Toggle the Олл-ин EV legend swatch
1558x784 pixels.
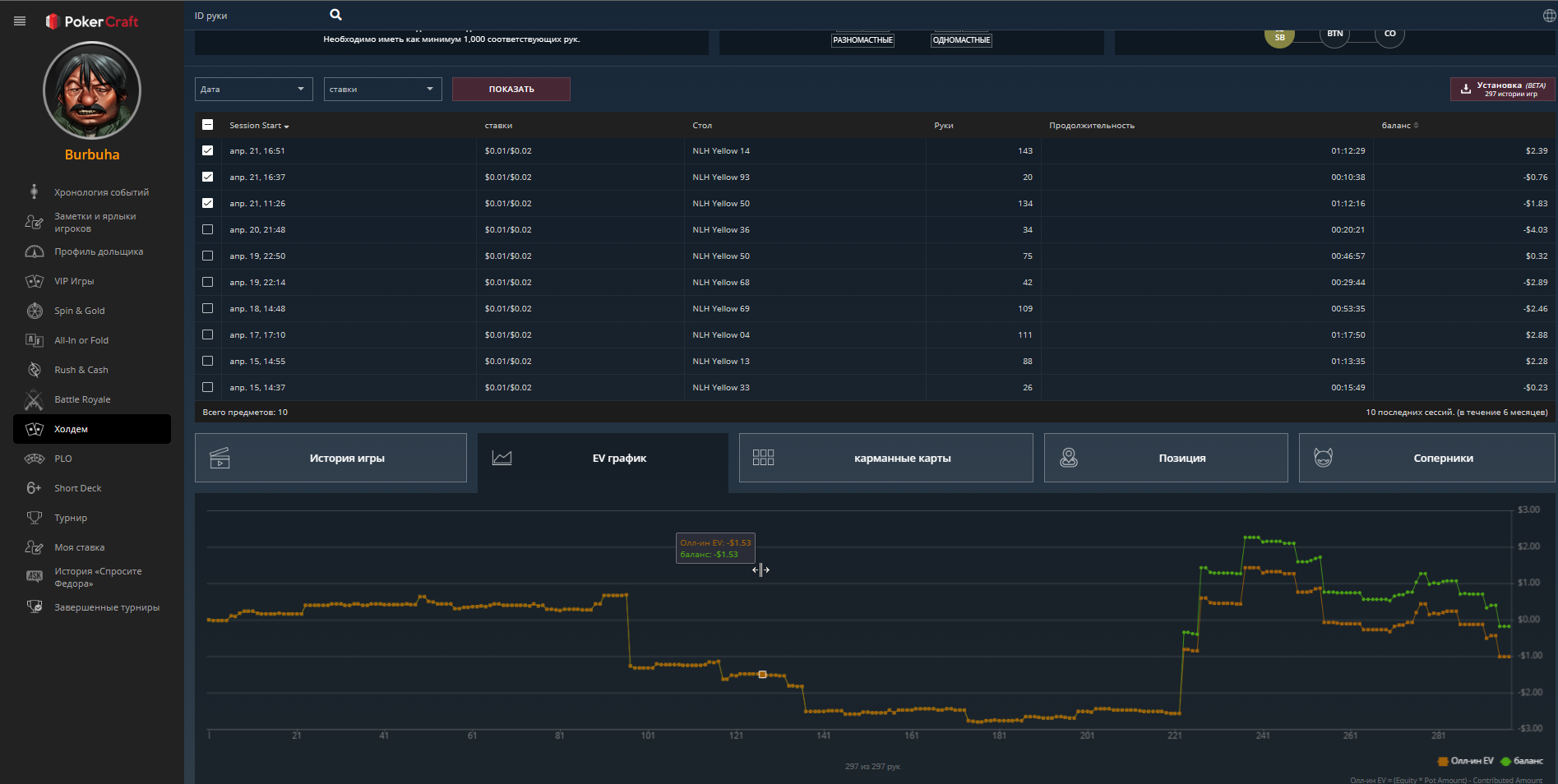[1443, 761]
